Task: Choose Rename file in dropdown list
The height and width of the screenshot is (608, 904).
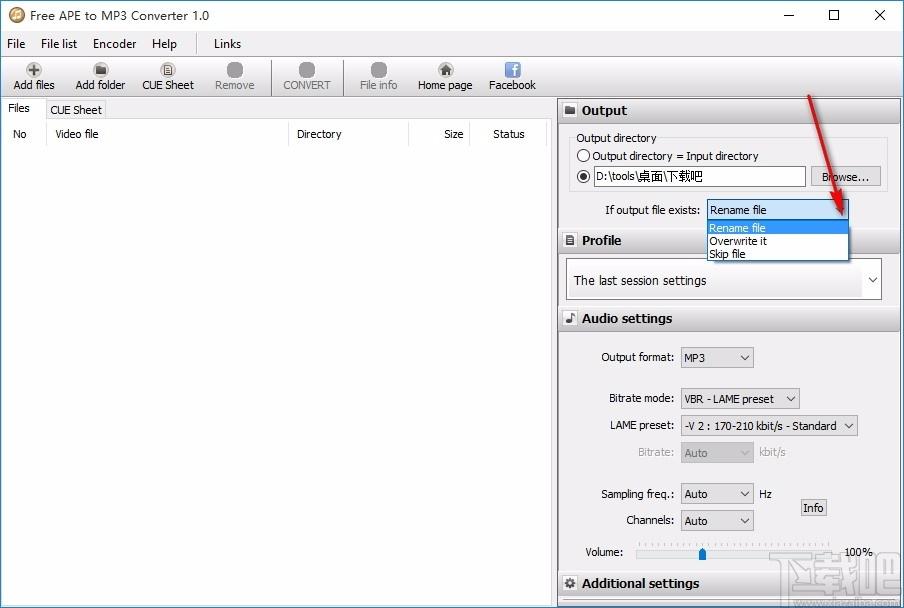Action: tap(778, 228)
